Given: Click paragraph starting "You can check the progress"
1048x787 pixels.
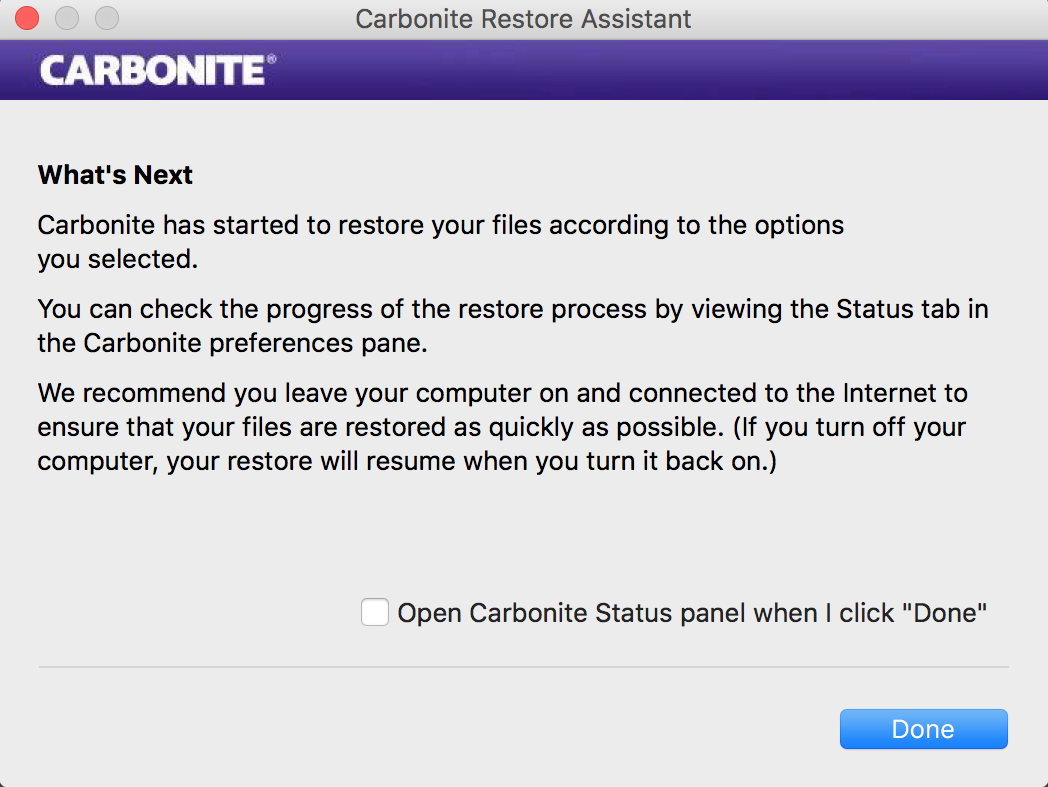Looking at the screenshot, I should tap(512, 325).
